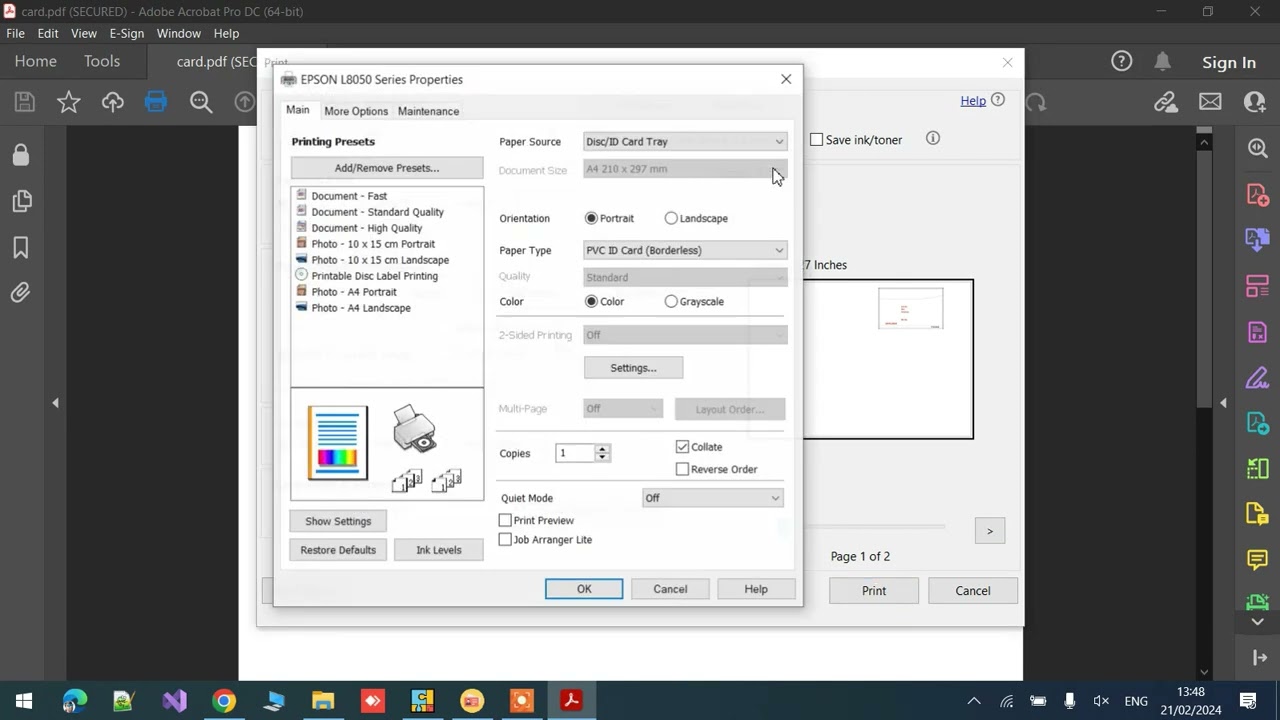
Task: Click OK in Epson properties dialog
Action: [584, 589]
